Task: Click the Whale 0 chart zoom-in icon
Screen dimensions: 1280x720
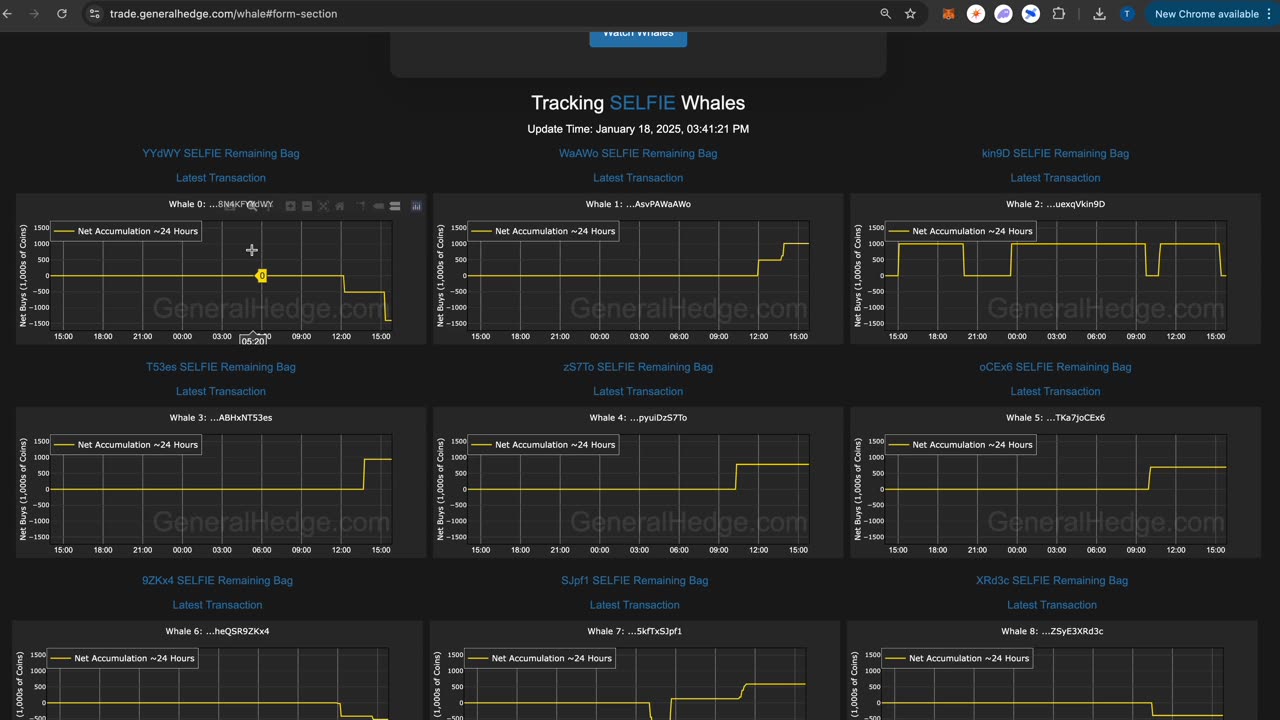Action: pos(290,206)
